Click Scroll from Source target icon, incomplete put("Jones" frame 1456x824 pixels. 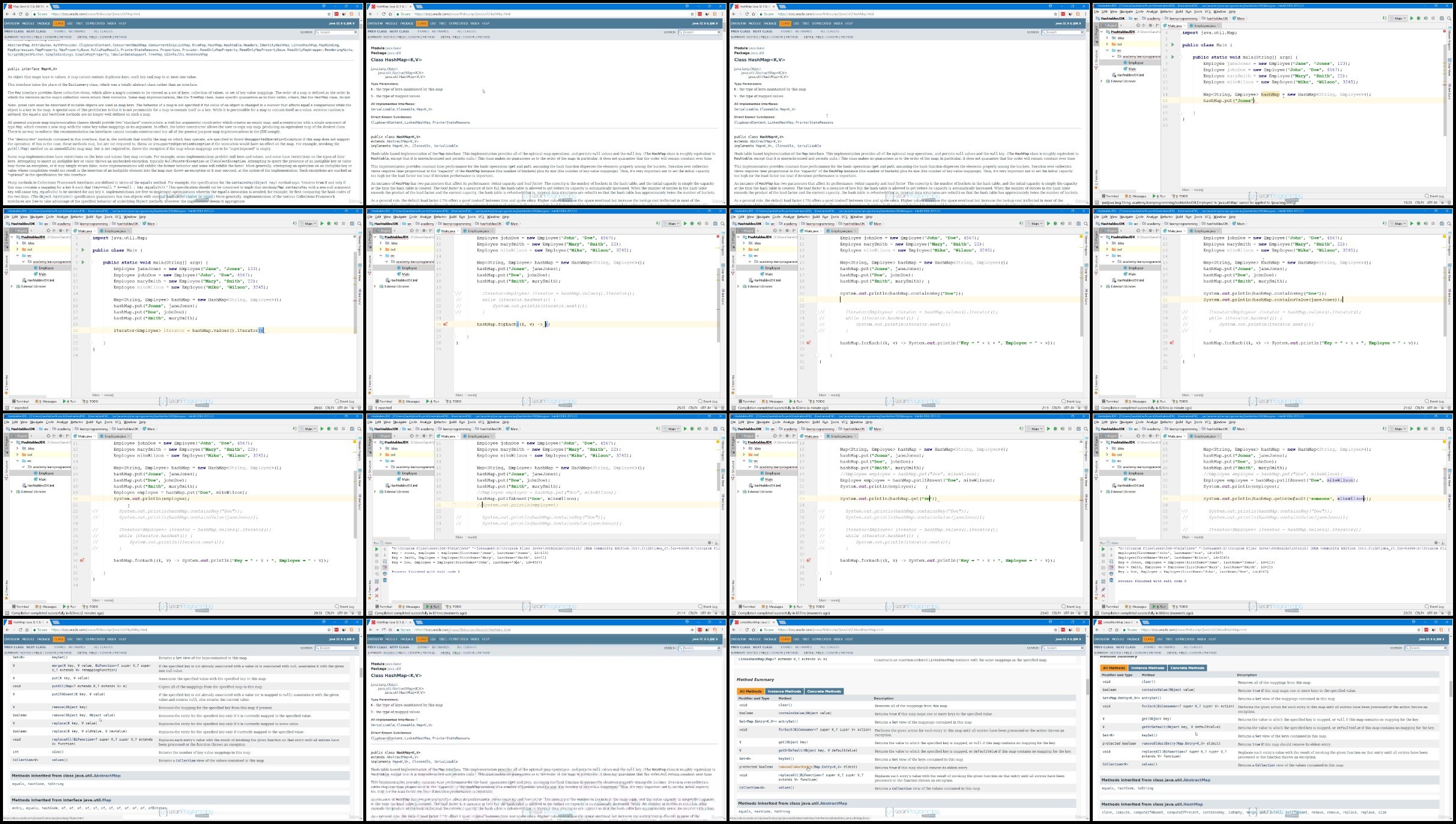pyautogui.click(x=1138, y=25)
